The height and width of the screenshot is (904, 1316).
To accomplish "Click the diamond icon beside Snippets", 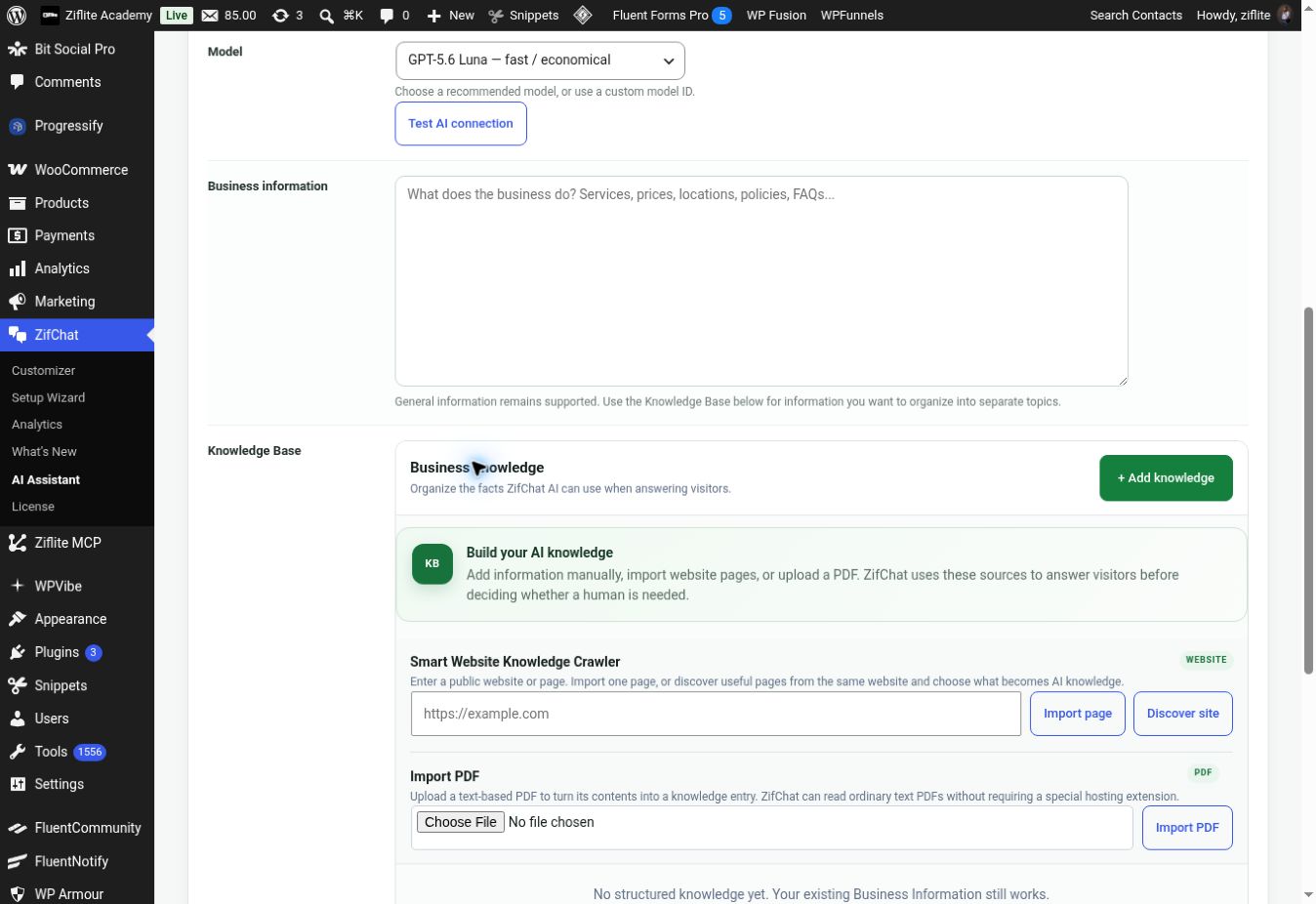I will [x=583, y=15].
